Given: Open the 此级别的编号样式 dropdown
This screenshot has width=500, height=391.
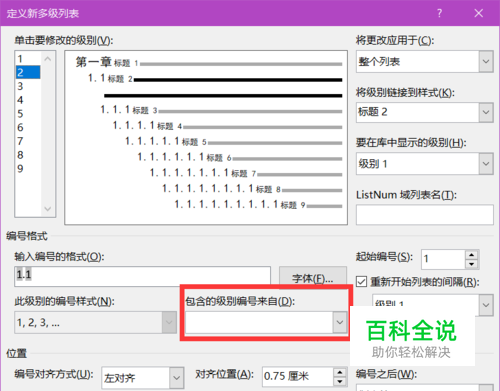Looking at the screenshot, I should [x=95, y=322].
